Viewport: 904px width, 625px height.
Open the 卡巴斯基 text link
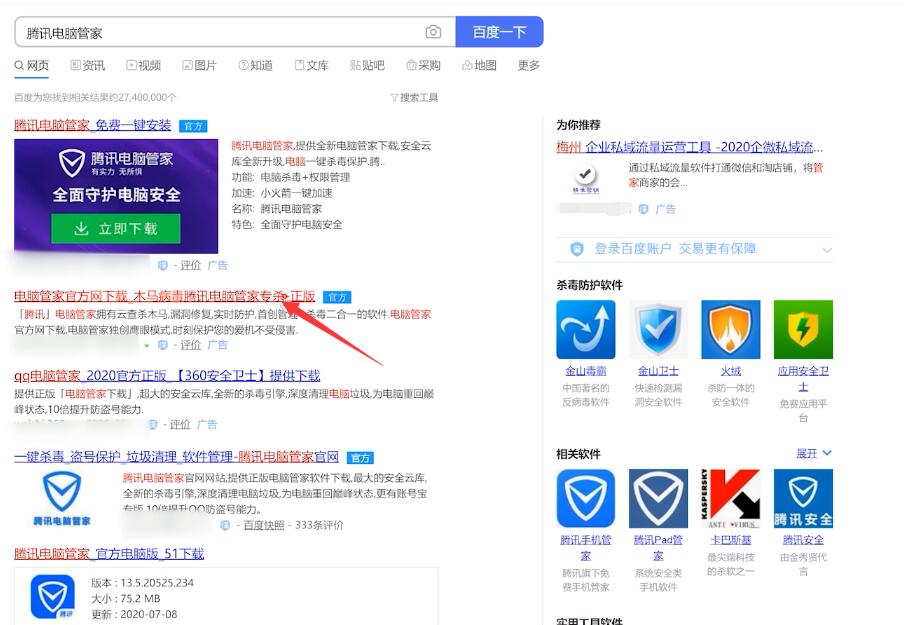click(x=730, y=540)
